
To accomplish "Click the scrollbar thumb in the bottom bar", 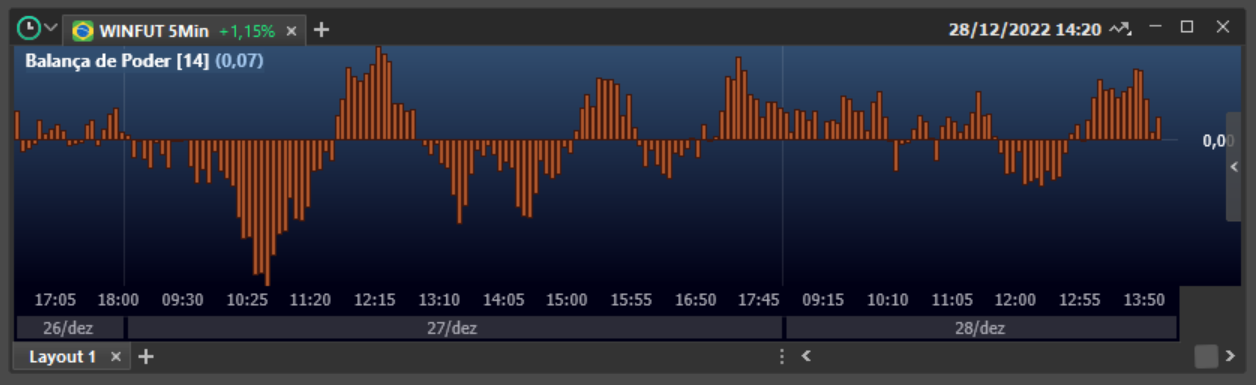I will (1206, 356).
